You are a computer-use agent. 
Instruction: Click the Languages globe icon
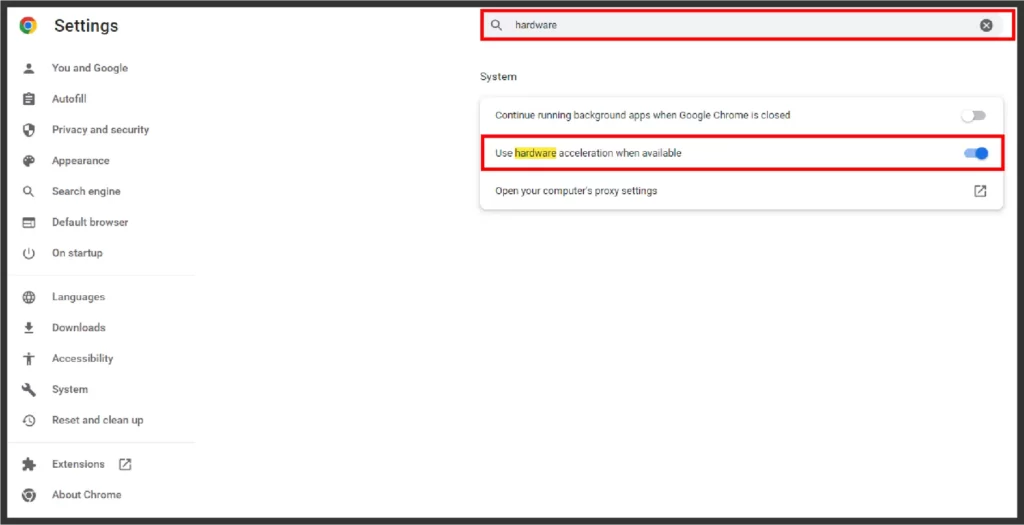(x=29, y=297)
